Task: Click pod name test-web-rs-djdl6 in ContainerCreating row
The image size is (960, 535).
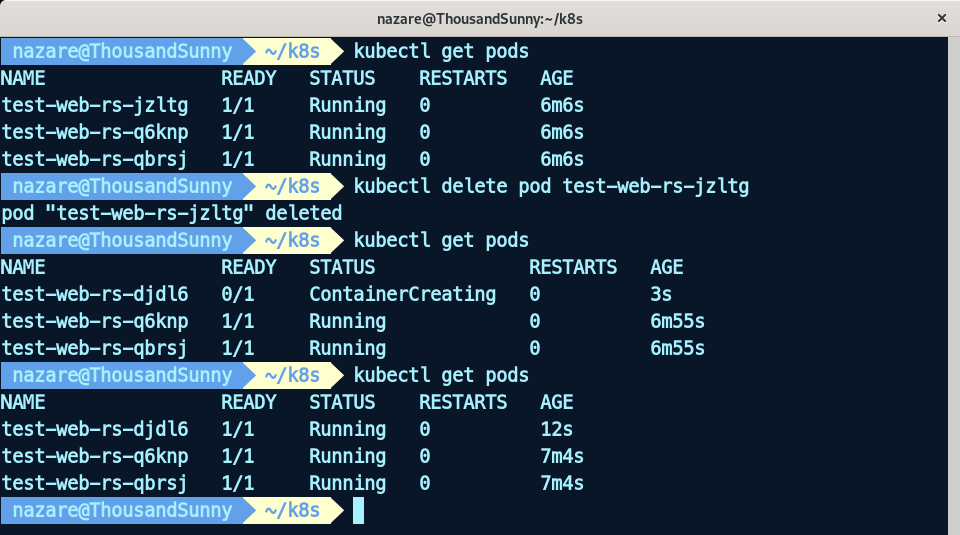Action: tap(94, 294)
